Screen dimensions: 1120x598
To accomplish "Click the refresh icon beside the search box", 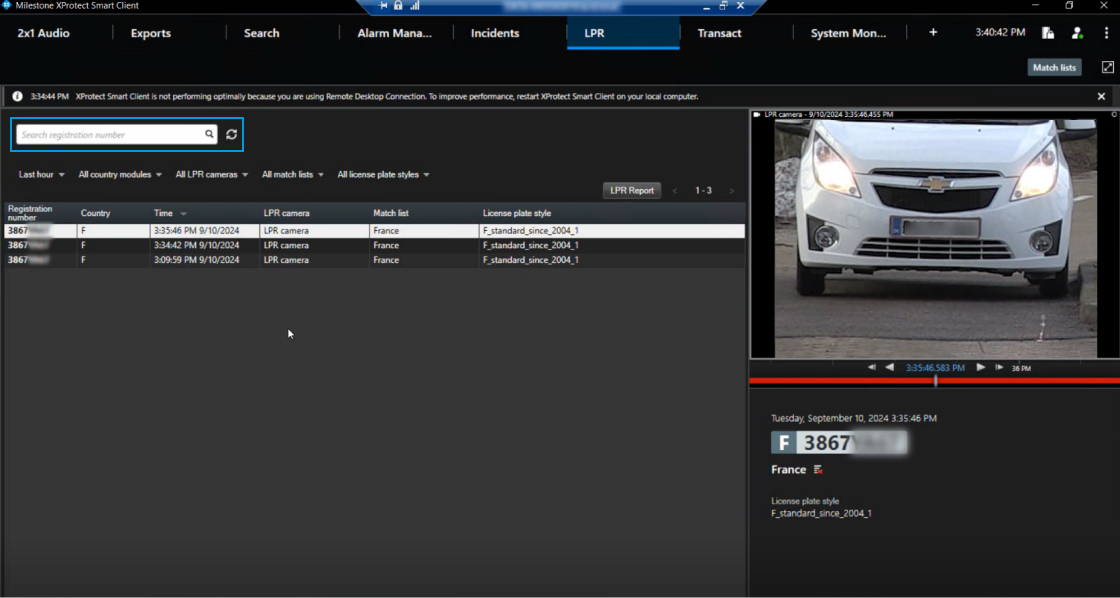I will pyautogui.click(x=231, y=134).
